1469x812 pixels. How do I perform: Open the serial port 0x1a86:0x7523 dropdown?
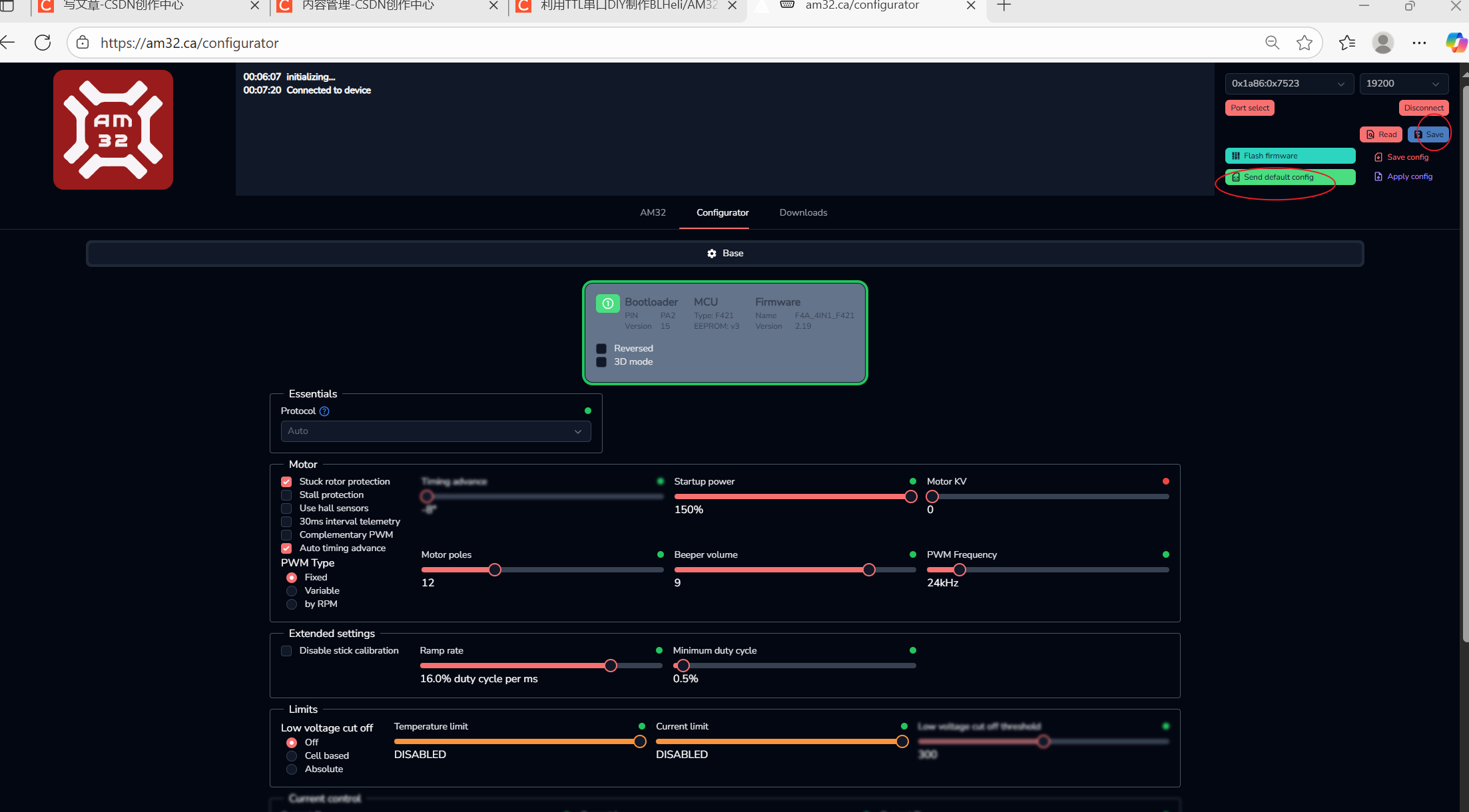(x=1289, y=84)
